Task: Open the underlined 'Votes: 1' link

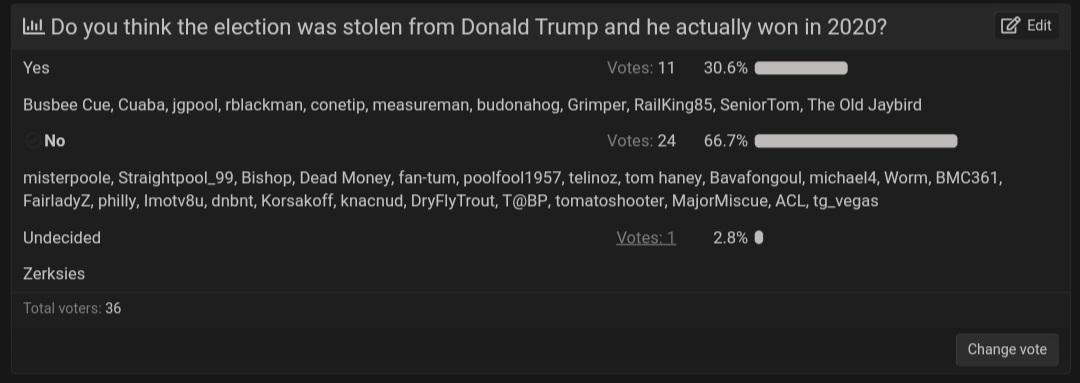Action: coord(645,238)
